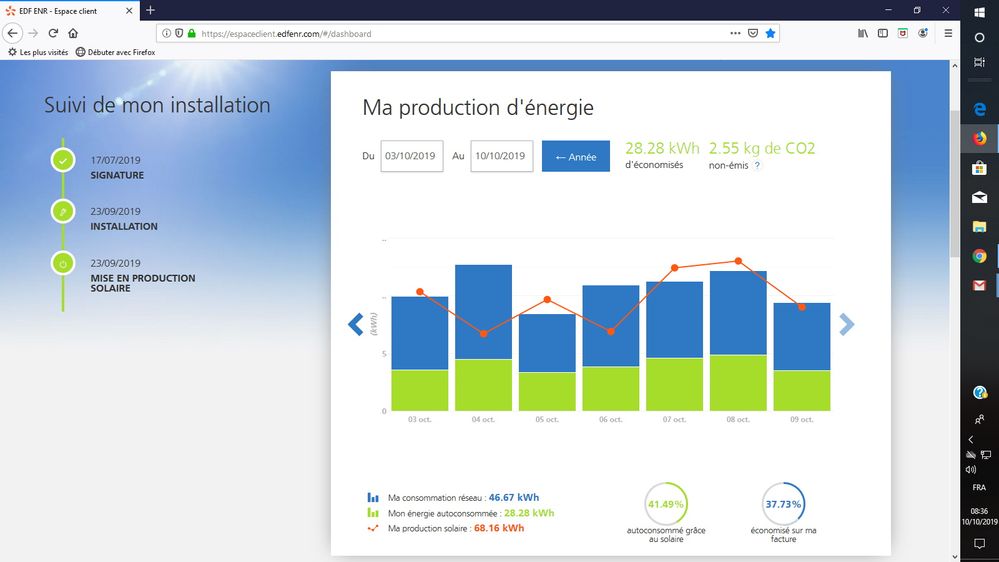The image size is (999, 562).
Task: Bookmark this page with the star icon
Action: click(x=770, y=33)
